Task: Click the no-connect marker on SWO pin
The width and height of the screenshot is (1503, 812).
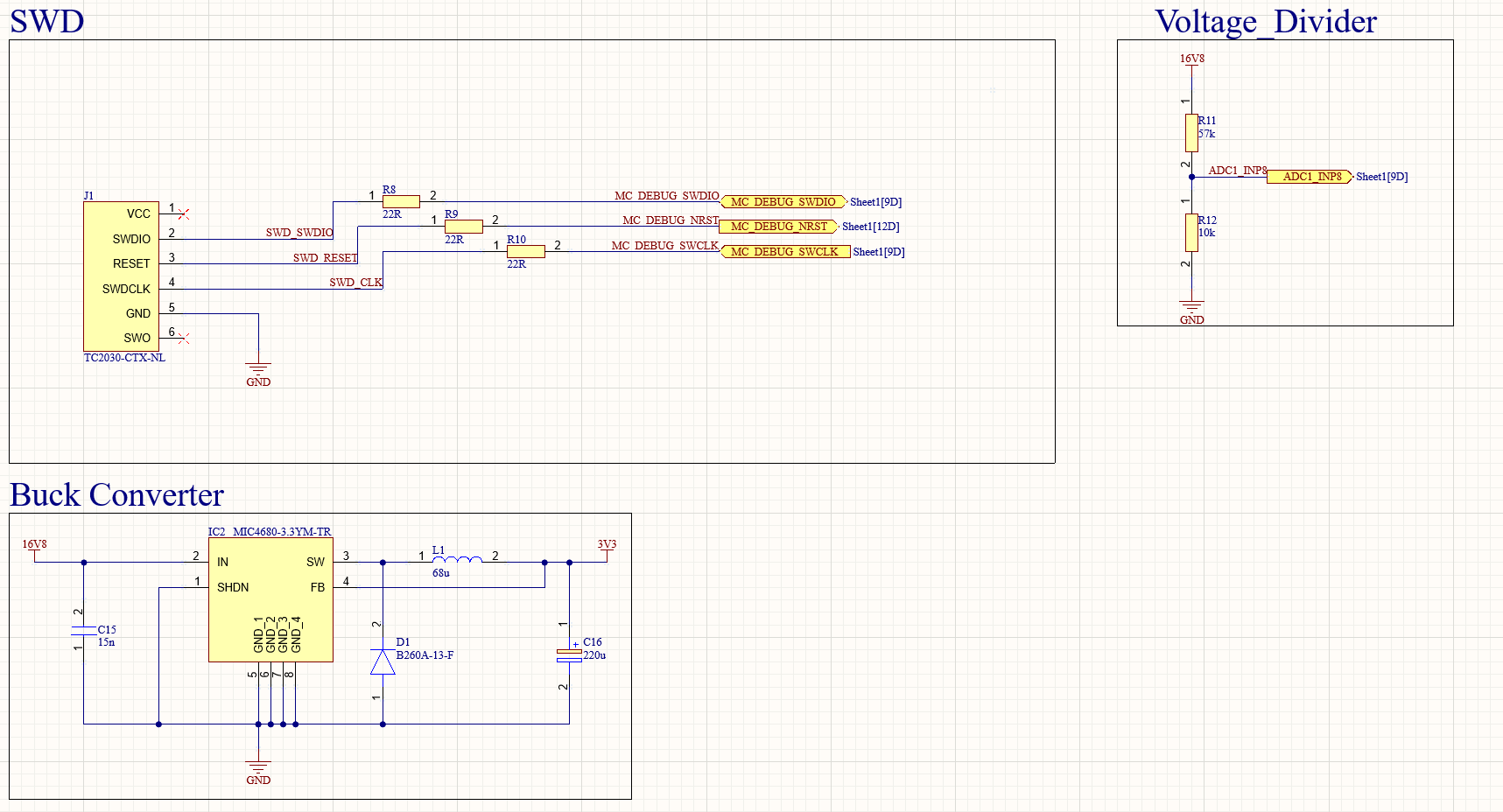Action: (183, 338)
